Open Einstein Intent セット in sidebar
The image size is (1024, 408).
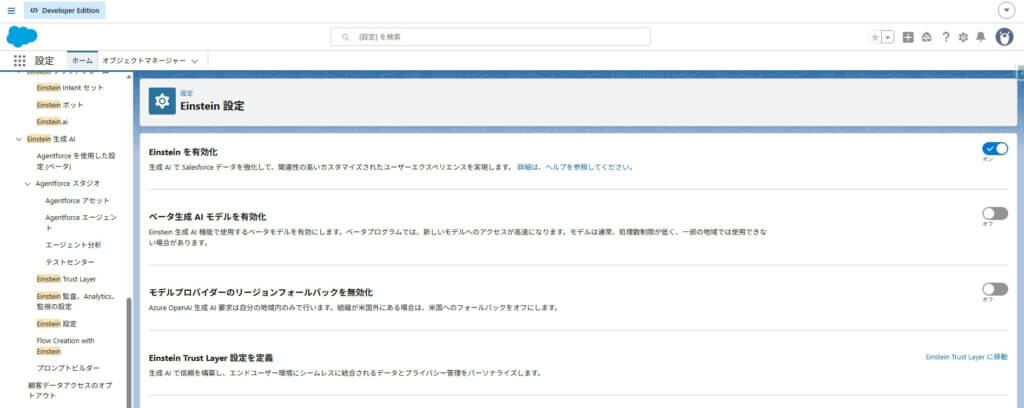70,87
